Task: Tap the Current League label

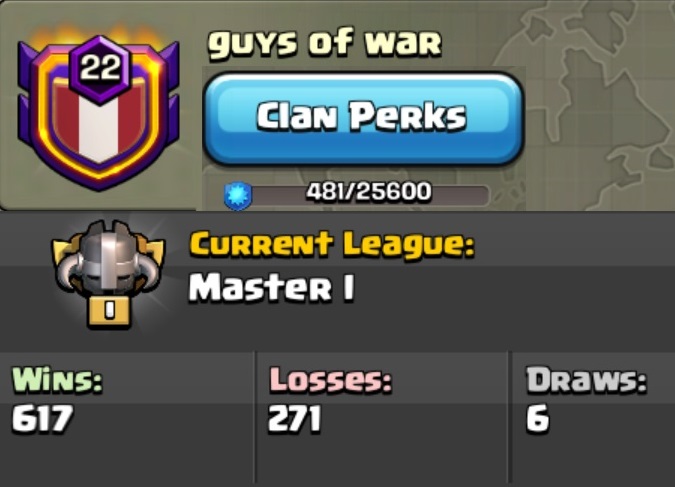Action: click(x=331, y=245)
